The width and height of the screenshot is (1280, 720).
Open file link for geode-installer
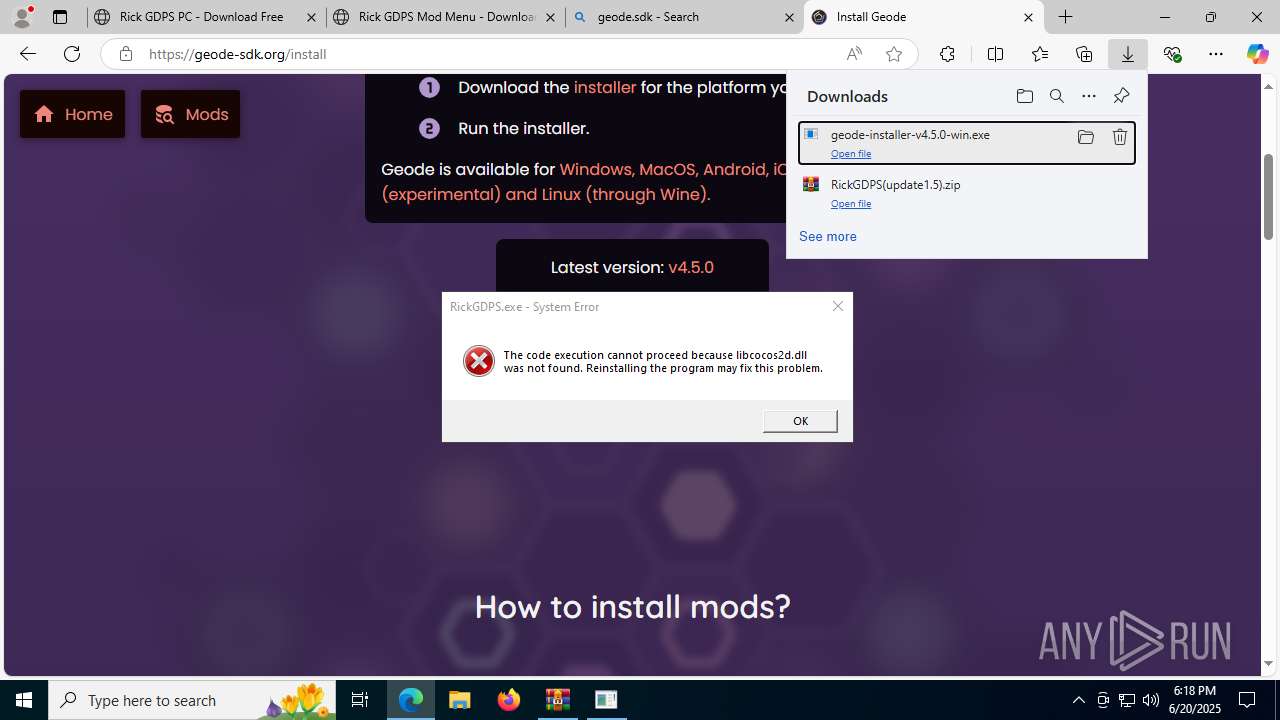[x=851, y=153]
